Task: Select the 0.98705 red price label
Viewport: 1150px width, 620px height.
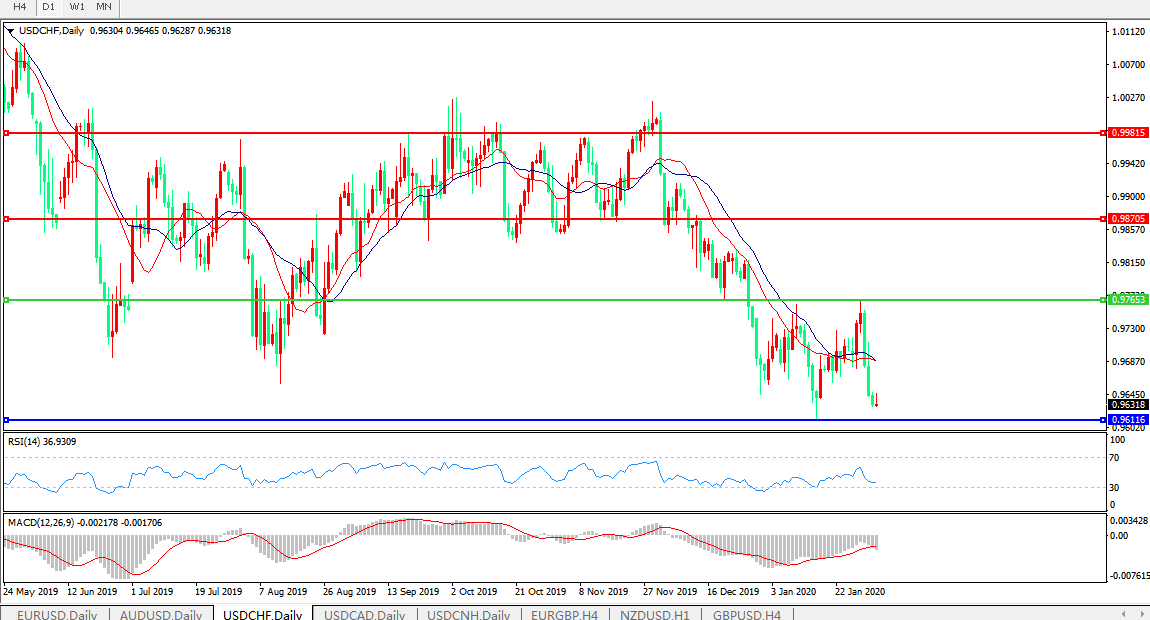Action: click(x=1128, y=218)
